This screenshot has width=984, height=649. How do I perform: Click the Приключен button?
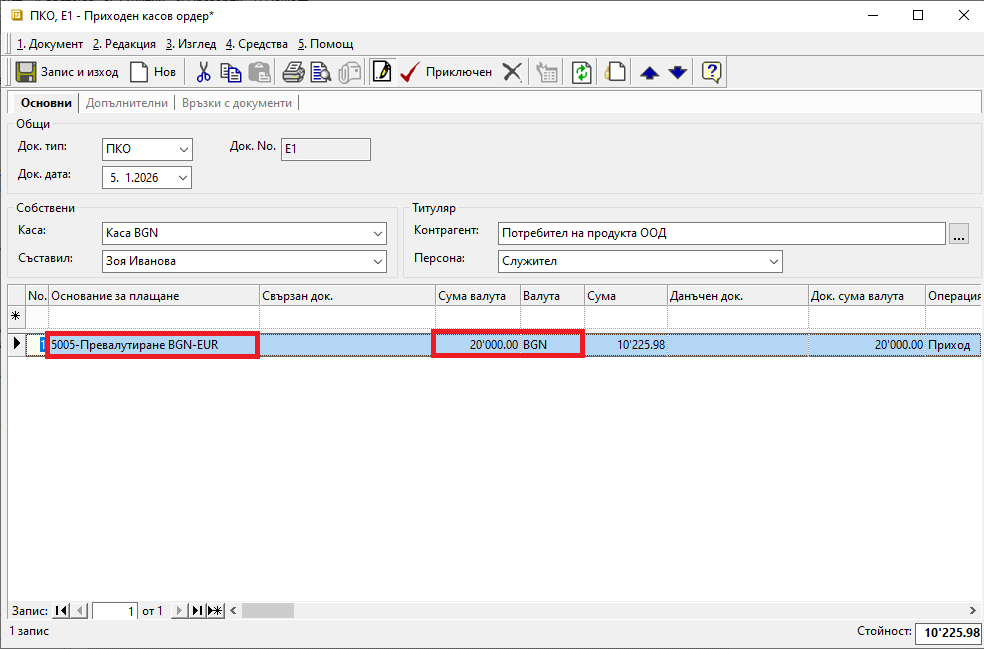(446, 72)
